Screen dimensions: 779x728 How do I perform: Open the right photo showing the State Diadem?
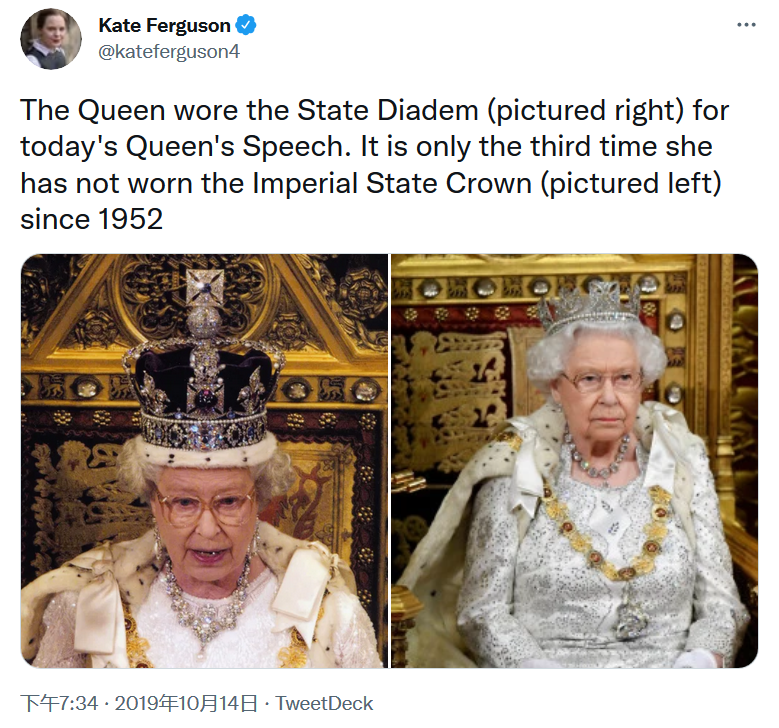click(x=574, y=460)
